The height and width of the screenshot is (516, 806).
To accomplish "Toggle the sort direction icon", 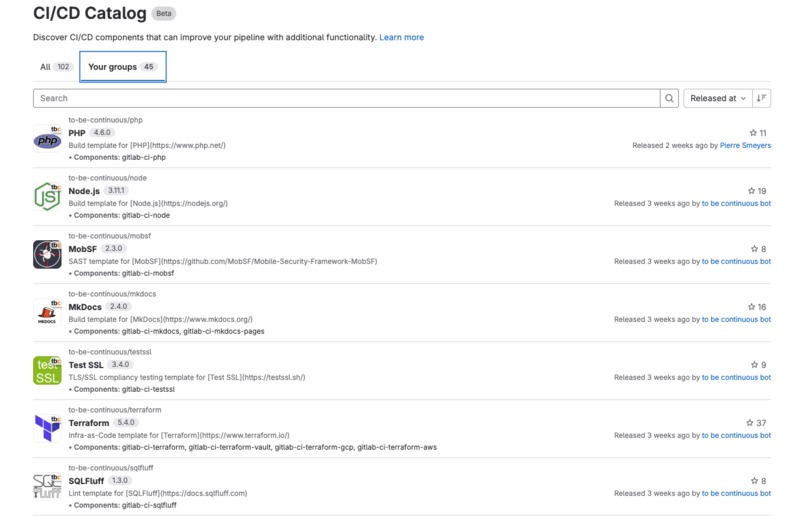I will tap(761, 98).
